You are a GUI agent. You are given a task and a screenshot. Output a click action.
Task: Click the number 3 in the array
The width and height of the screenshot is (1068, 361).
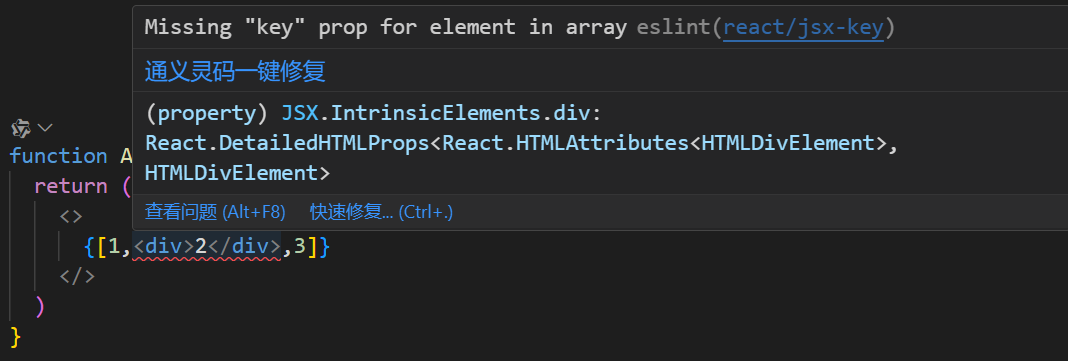pos(300,247)
